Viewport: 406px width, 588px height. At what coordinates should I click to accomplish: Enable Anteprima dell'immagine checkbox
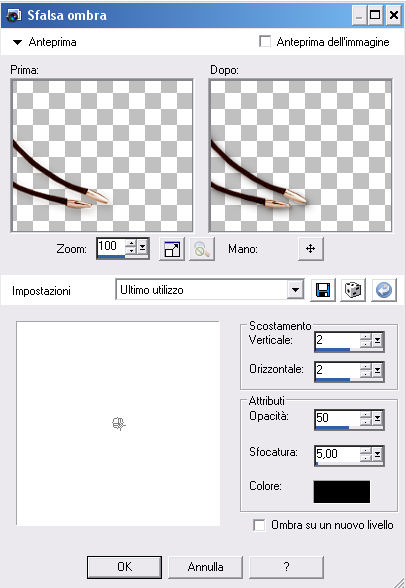tap(265, 41)
